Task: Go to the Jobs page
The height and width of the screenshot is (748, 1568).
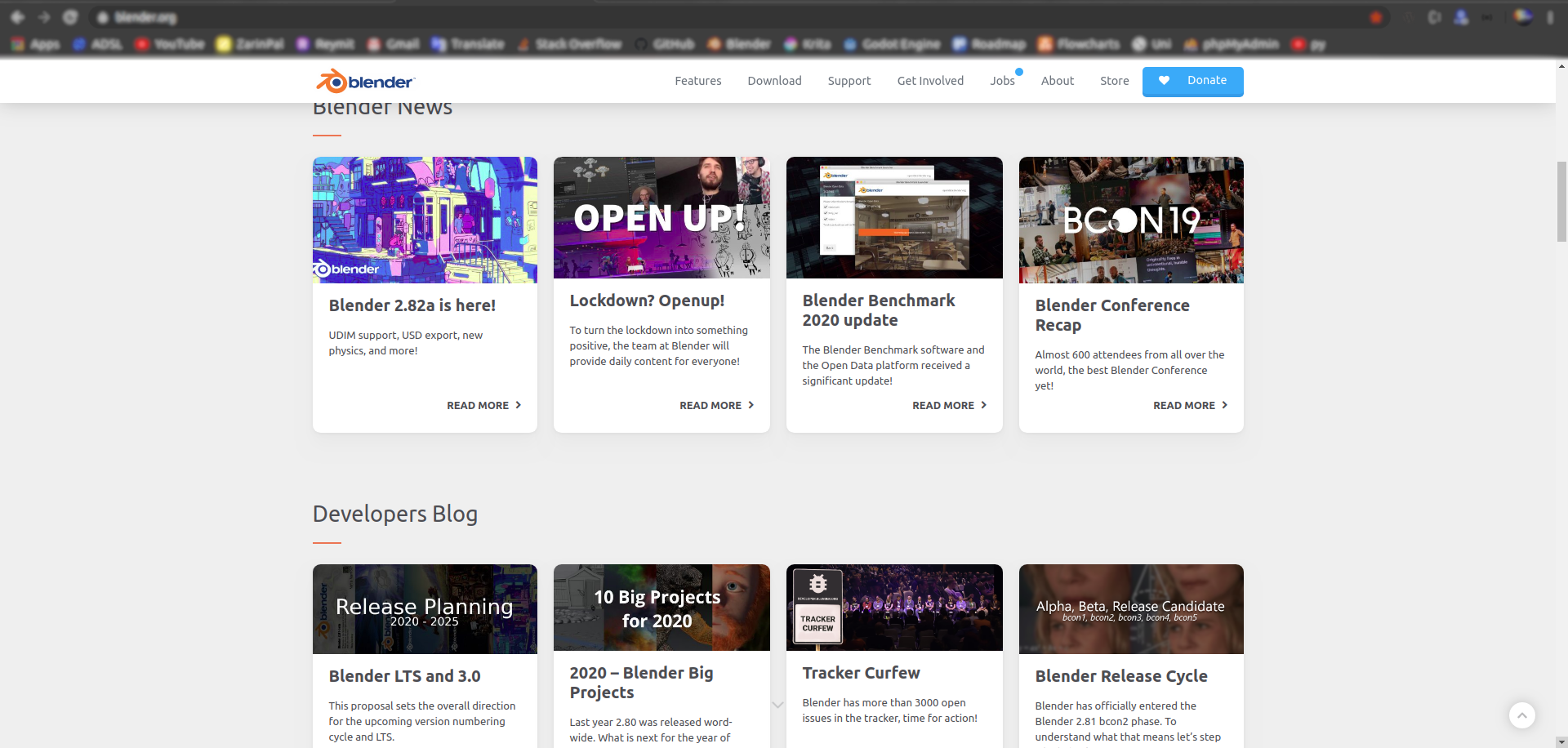Action: [1002, 81]
